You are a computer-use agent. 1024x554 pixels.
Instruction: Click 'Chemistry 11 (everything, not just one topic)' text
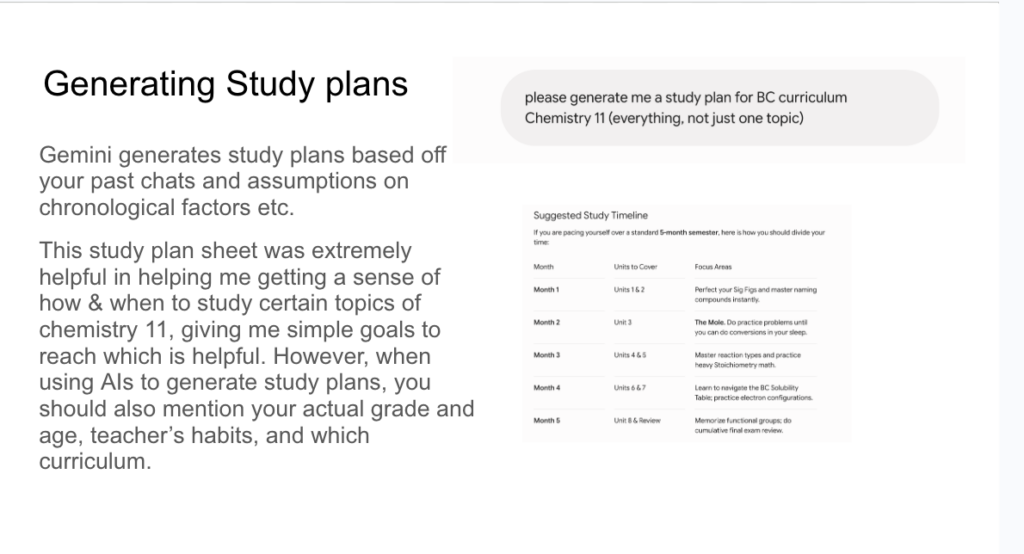pos(664,118)
